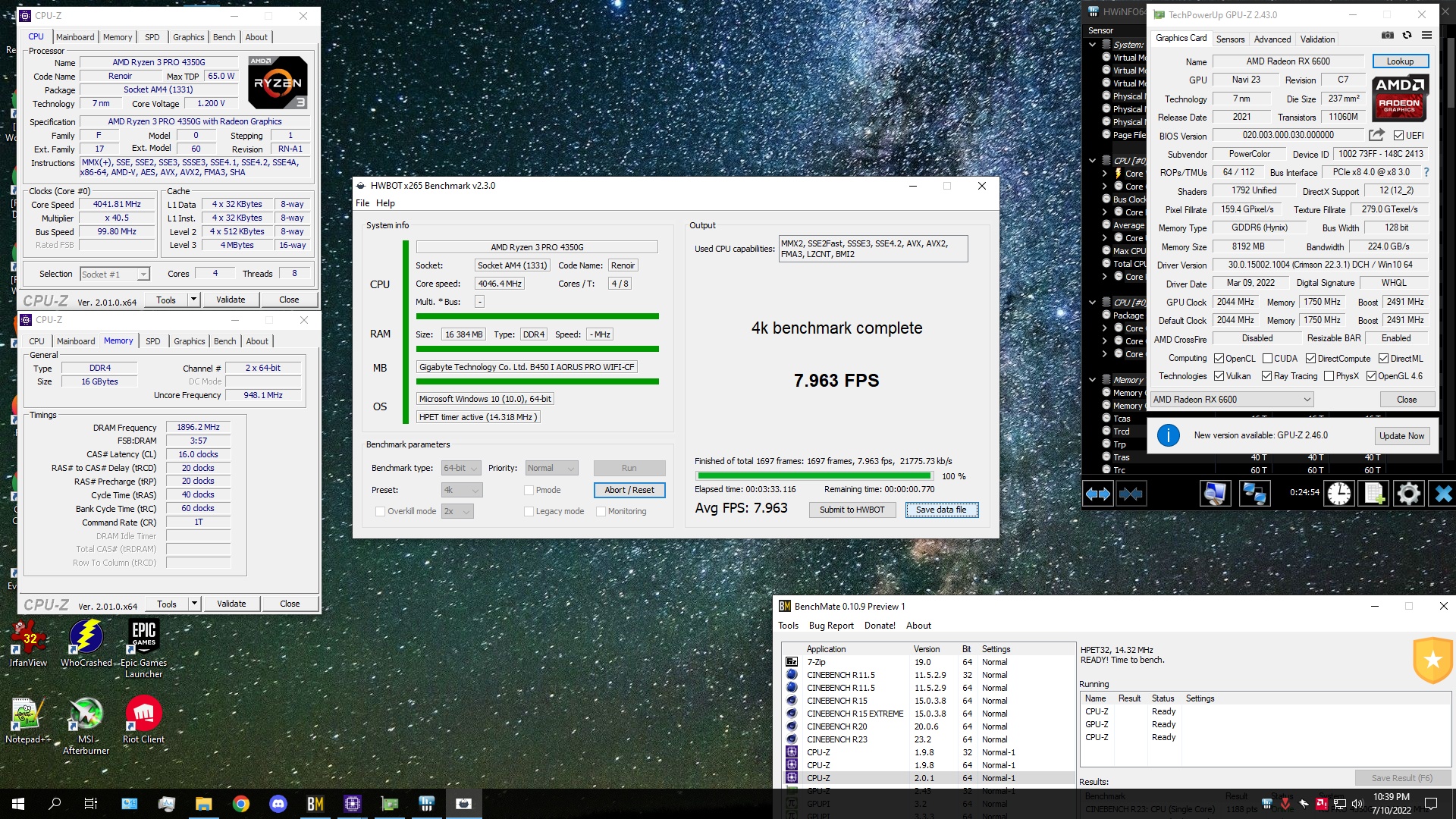Click Save data file button

tap(941, 510)
